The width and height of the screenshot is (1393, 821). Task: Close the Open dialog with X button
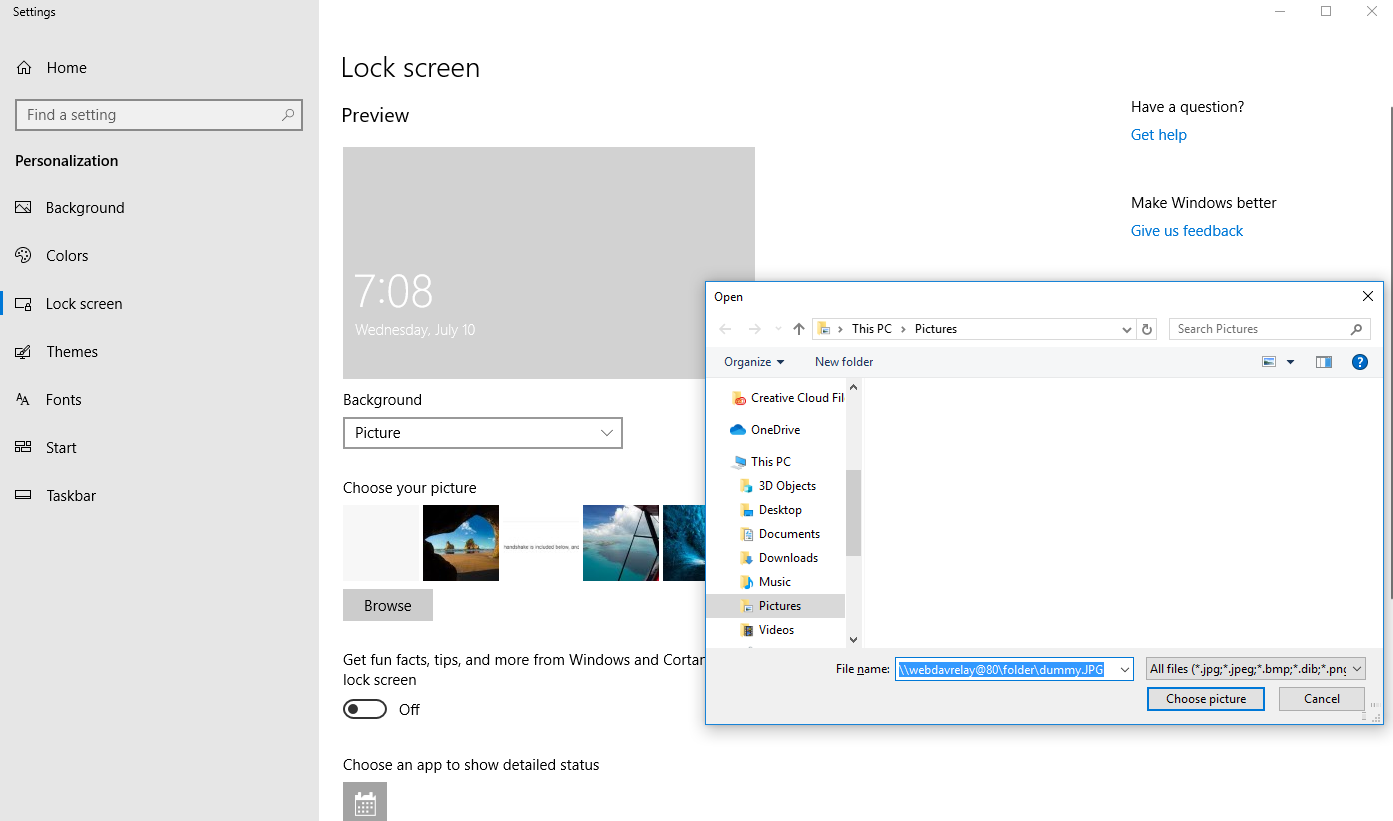pos(1368,296)
